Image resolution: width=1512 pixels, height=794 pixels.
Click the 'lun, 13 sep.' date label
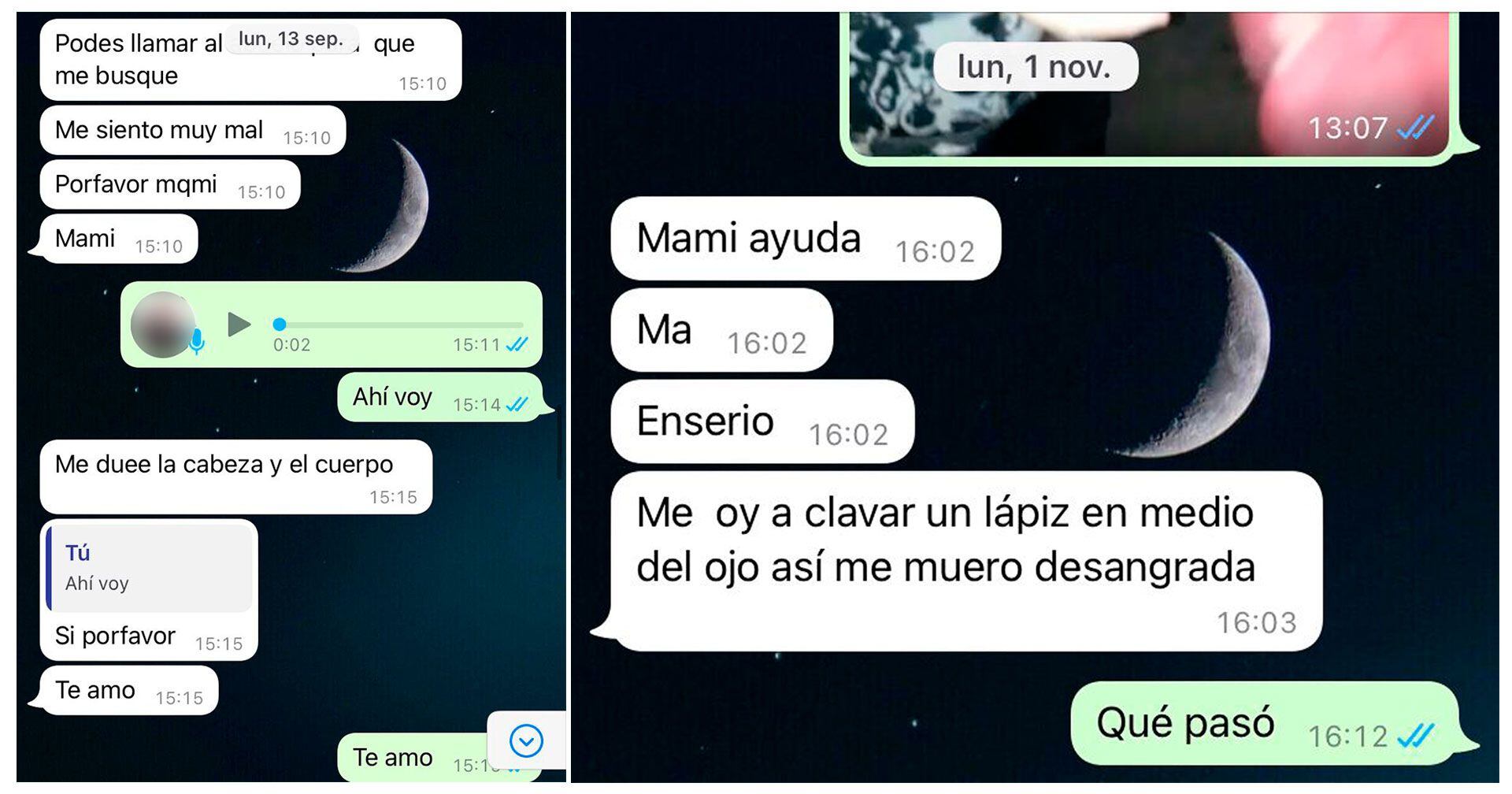[x=291, y=39]
